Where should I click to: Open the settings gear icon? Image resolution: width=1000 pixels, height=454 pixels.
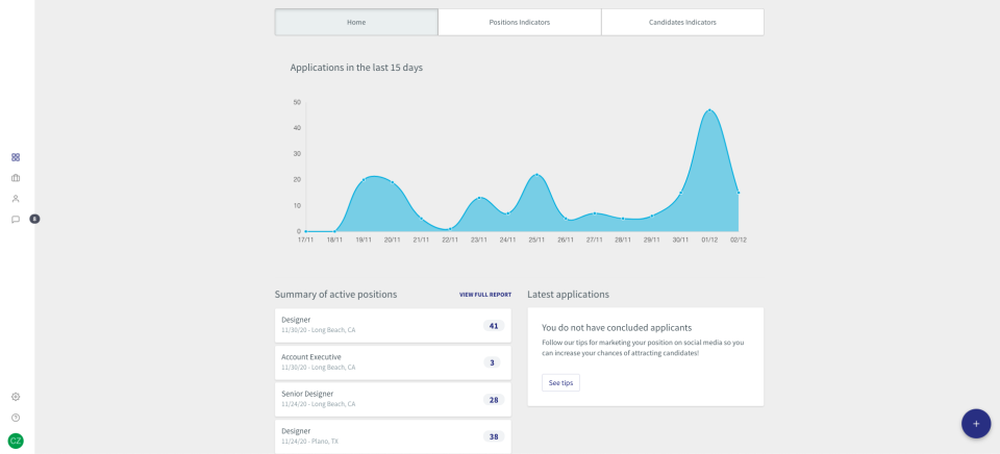tap(16, 397)
